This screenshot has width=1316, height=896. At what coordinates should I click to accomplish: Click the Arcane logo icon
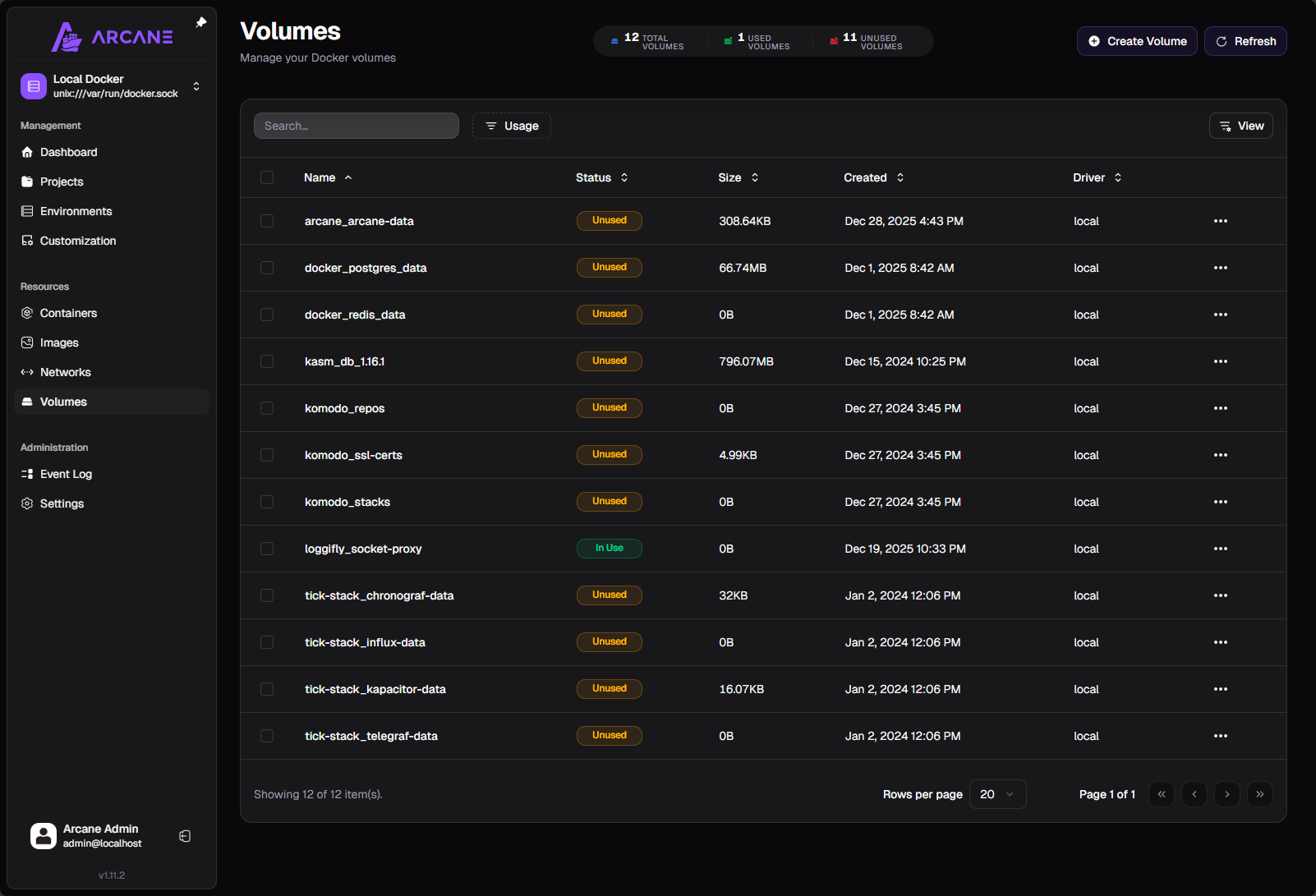click(67, 37)
